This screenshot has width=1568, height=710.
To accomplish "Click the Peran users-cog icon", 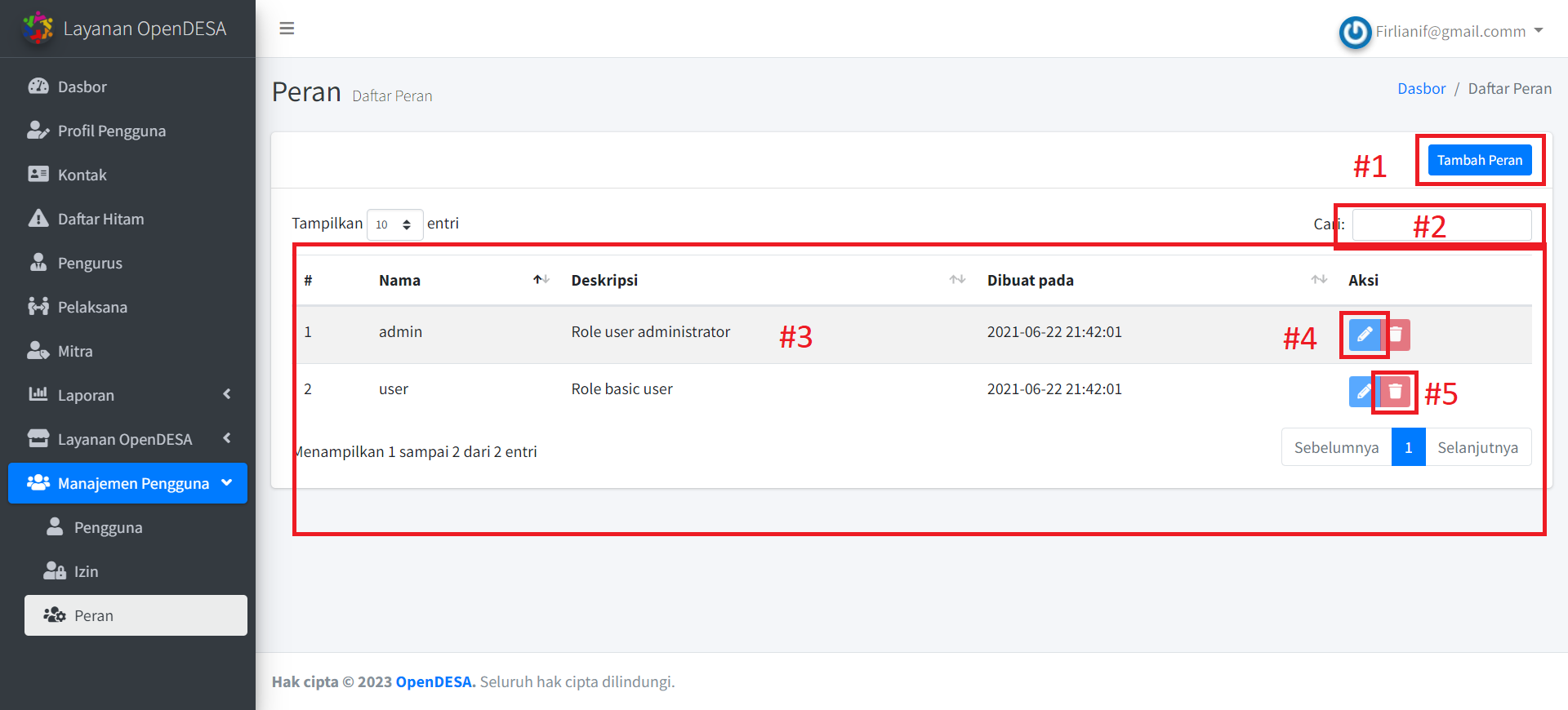I will pos(55,615).
